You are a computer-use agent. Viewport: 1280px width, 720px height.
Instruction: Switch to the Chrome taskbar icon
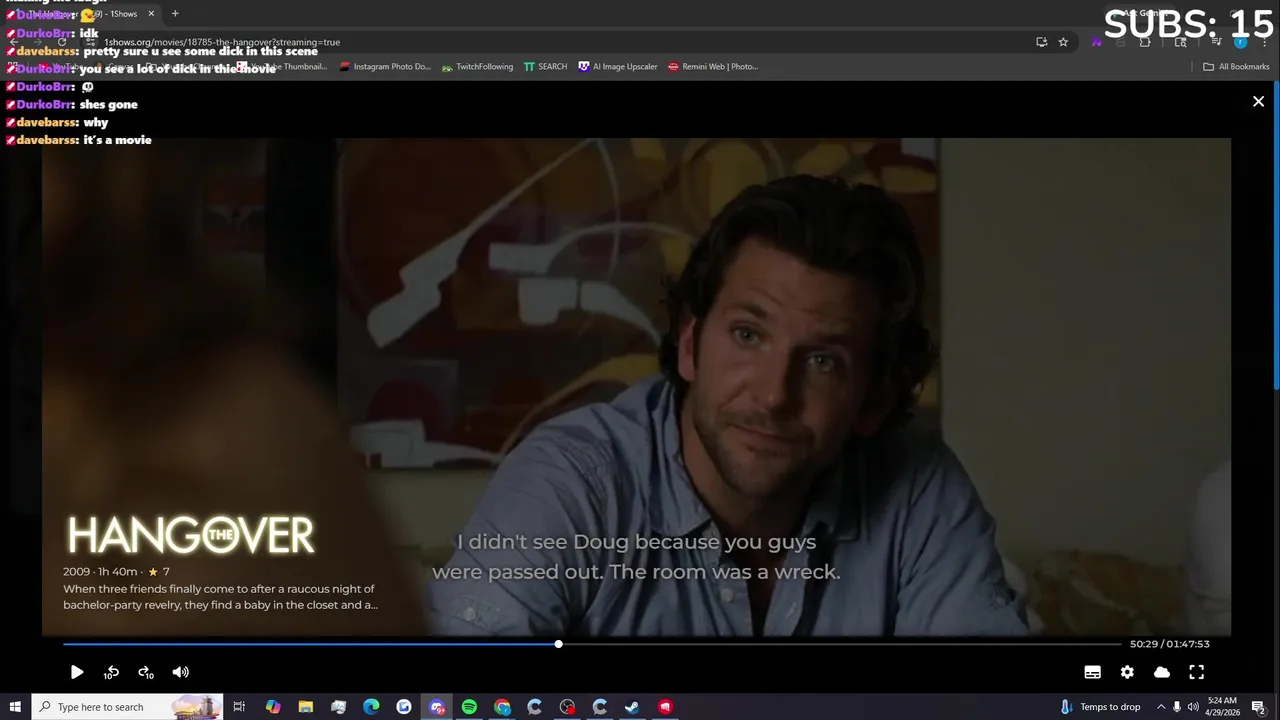(502, 707)
